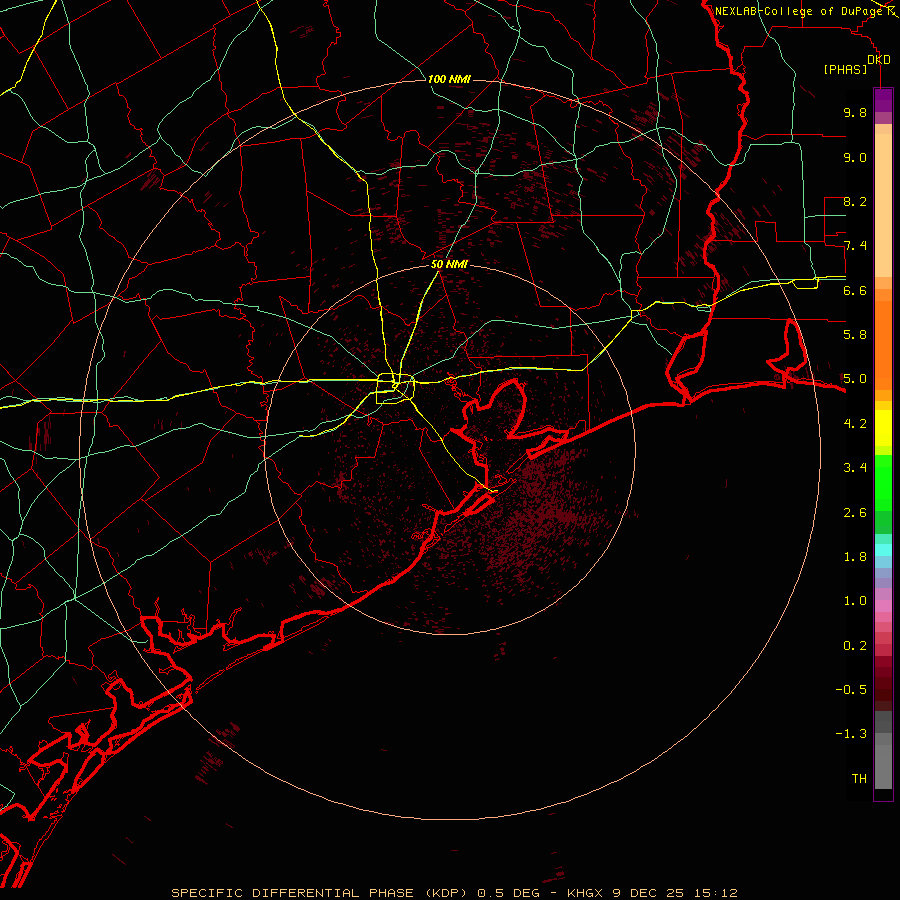Select the TH threshold label
Viewport: 900px width, 900px height.
pyautogui.click(x=859, y=779)
